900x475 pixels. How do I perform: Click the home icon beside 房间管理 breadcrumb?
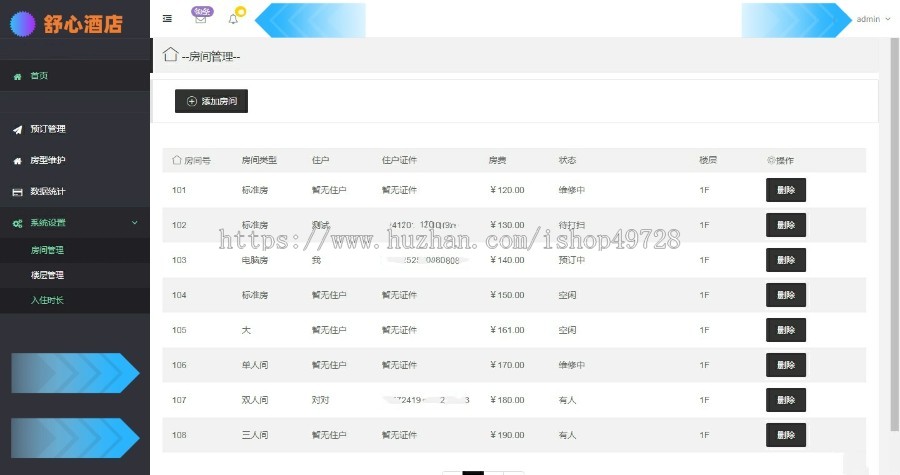pos(170,54)
